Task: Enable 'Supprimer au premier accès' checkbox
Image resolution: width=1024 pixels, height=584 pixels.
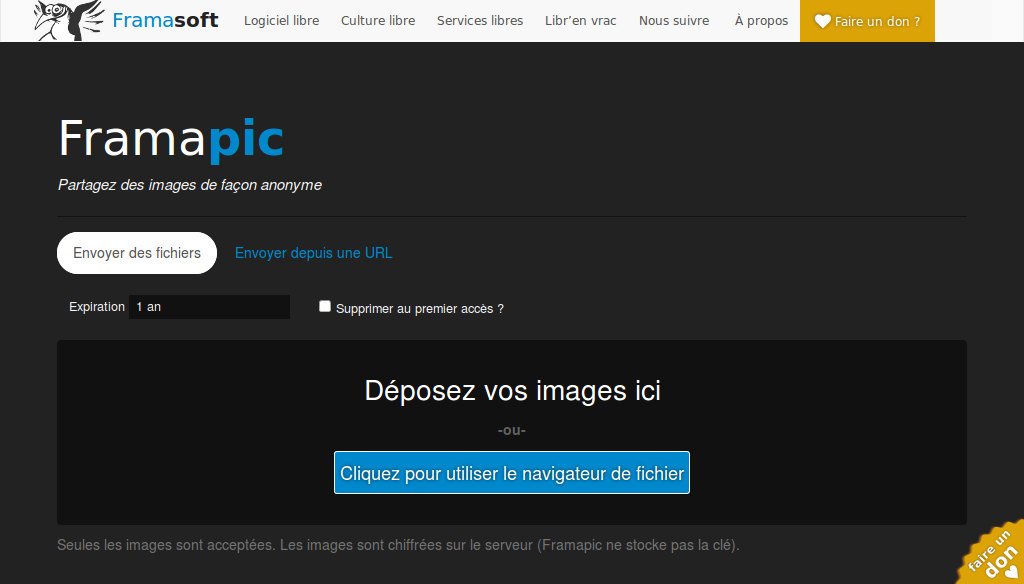Action: click(x=325, y=306)
